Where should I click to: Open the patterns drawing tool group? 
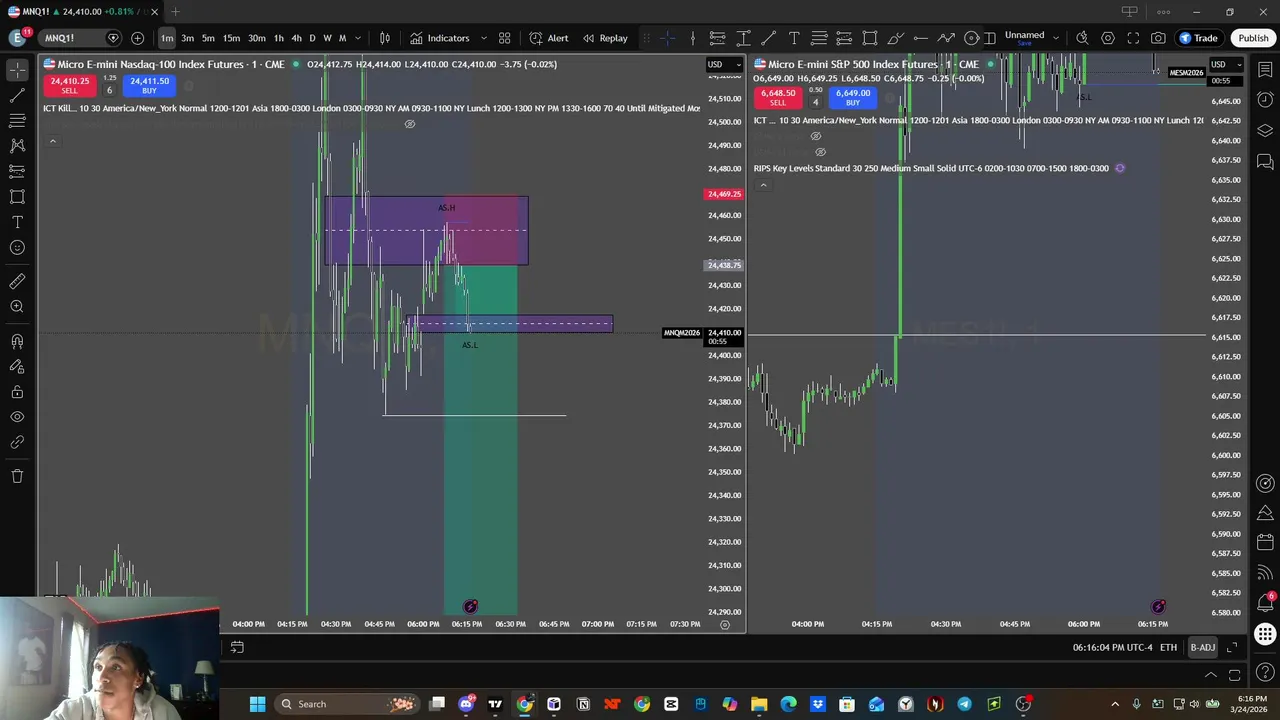coord(17,146)
